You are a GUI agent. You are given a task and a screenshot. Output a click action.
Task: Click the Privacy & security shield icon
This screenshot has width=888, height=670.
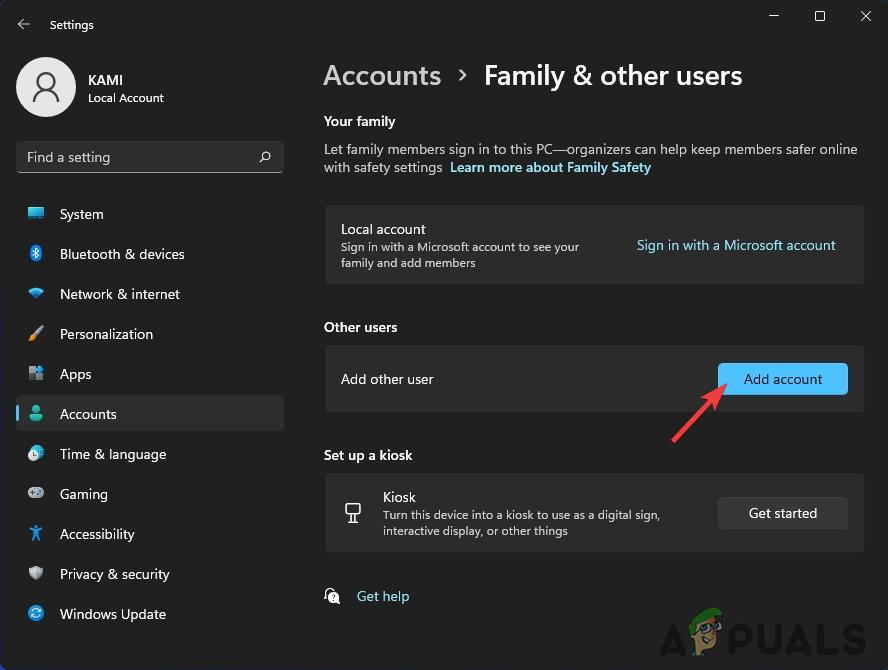tap(36, 574)
